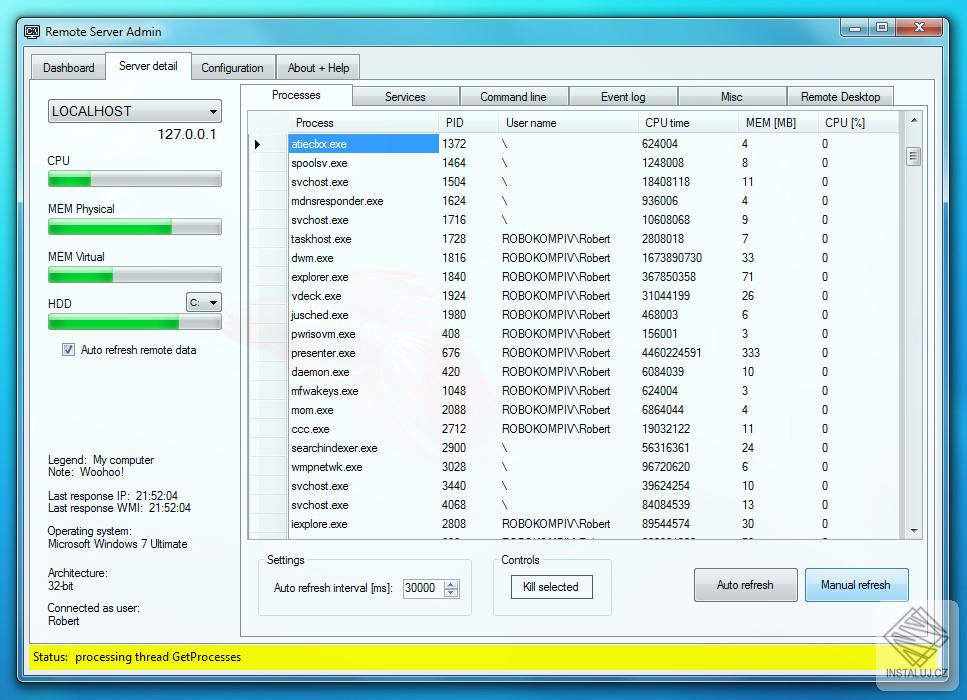This screenshot has height=700, width=967.
Task: Click the Remote Server Admin title bar icon
Action: 32,31
